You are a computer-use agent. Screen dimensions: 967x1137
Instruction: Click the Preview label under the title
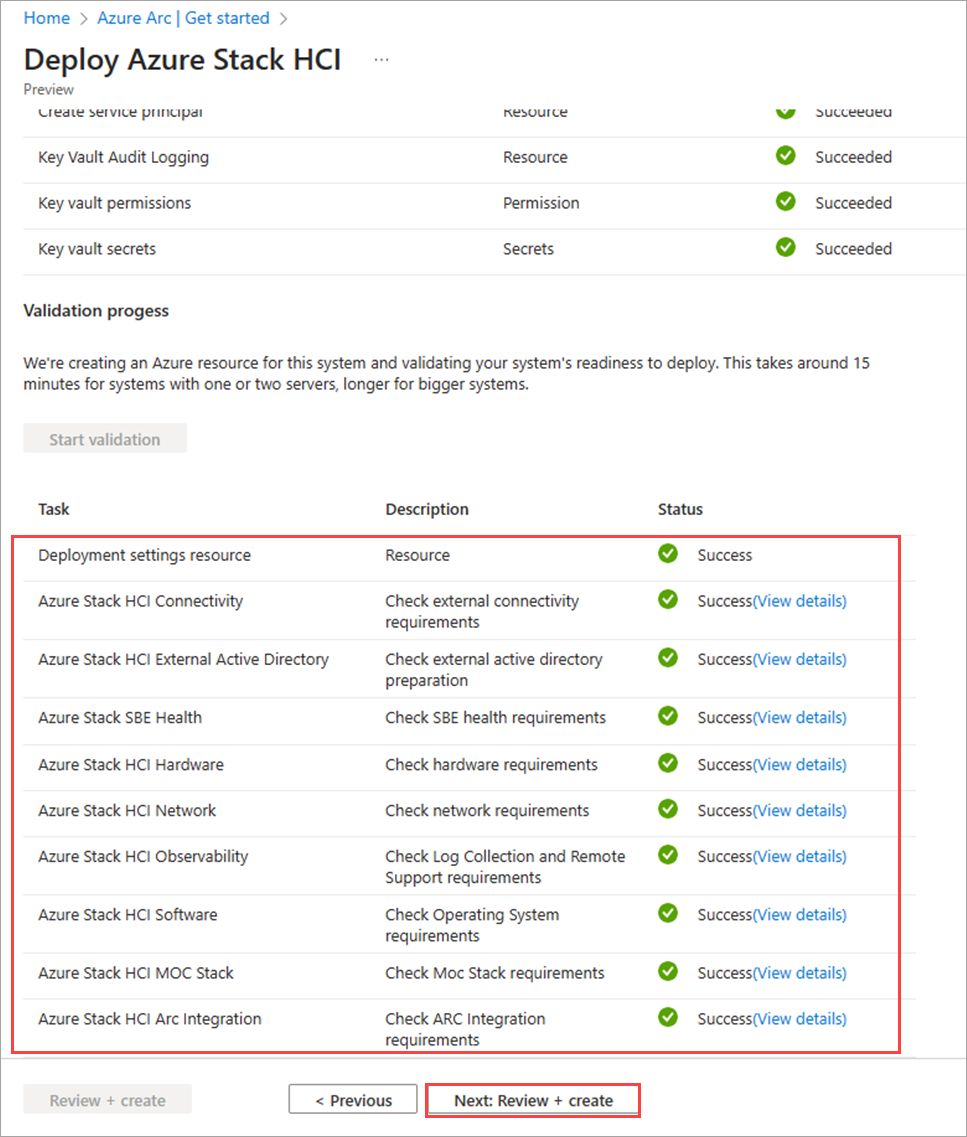49,89
